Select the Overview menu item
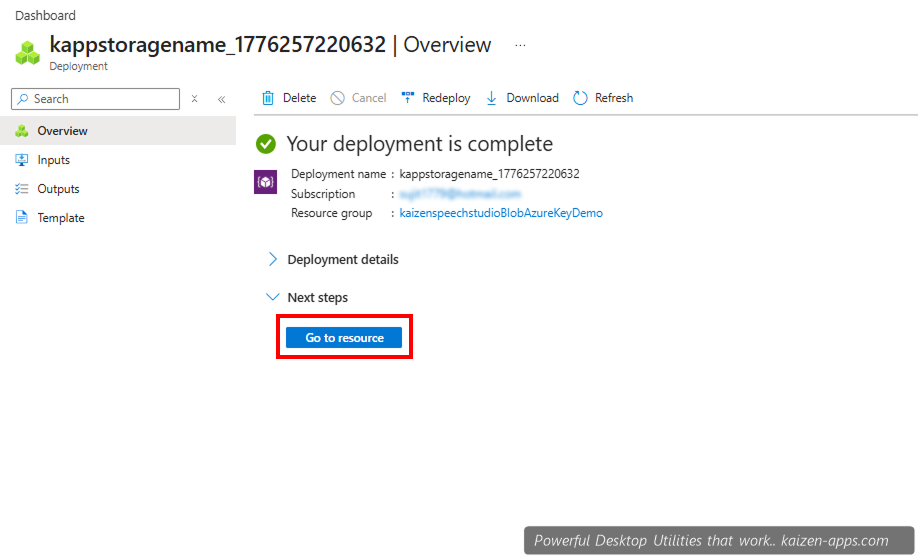 point(118,131)
